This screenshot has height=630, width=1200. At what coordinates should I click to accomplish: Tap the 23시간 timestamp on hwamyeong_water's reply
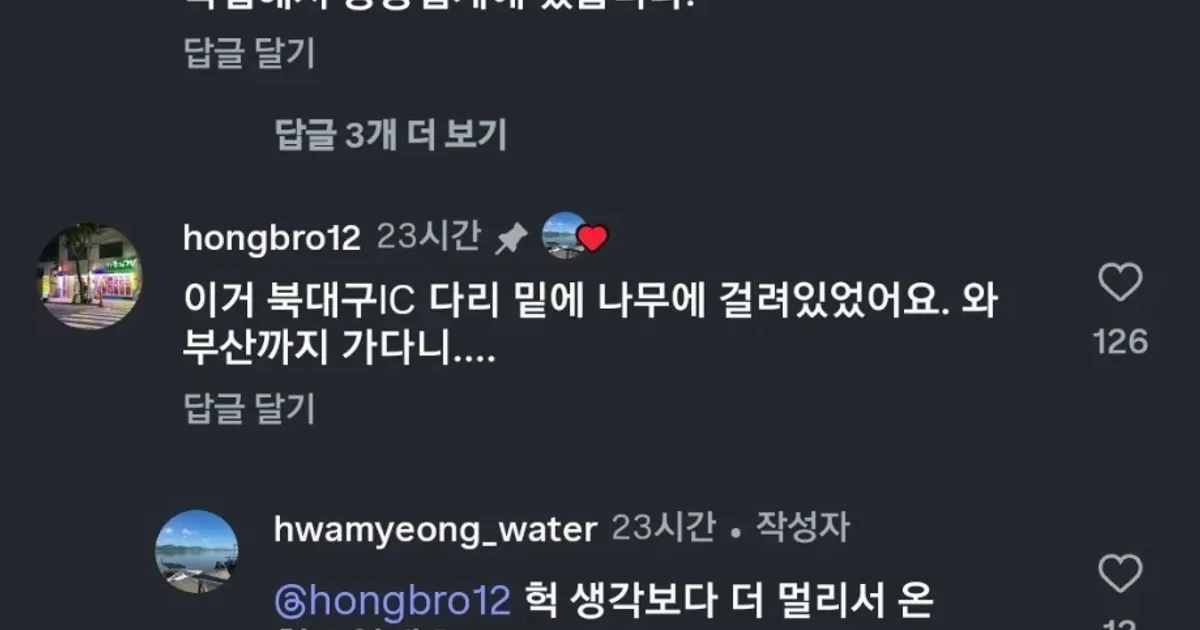(x=663, y=527)
